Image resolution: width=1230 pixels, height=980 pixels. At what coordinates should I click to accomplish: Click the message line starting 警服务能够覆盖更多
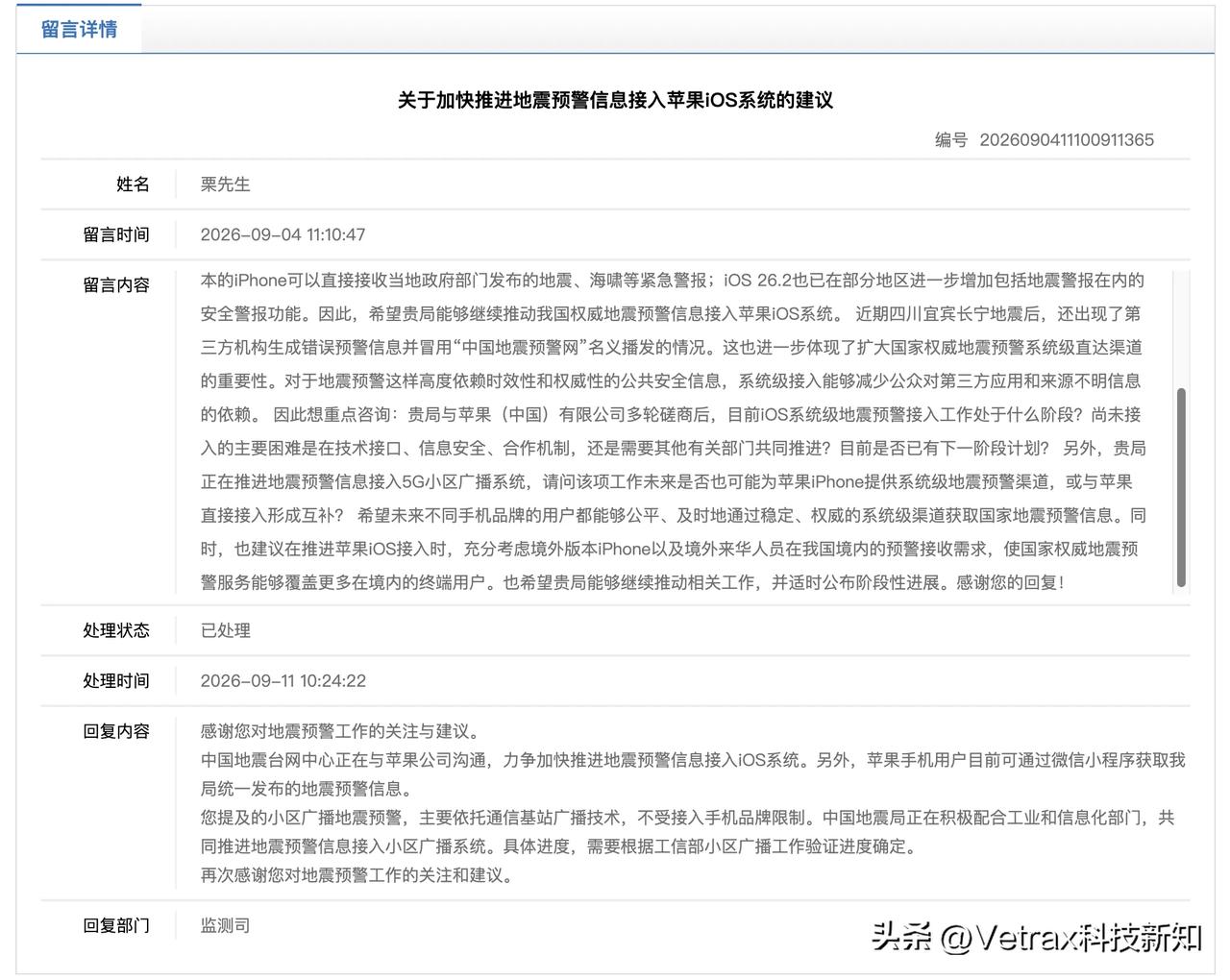(x=632, y=582)
